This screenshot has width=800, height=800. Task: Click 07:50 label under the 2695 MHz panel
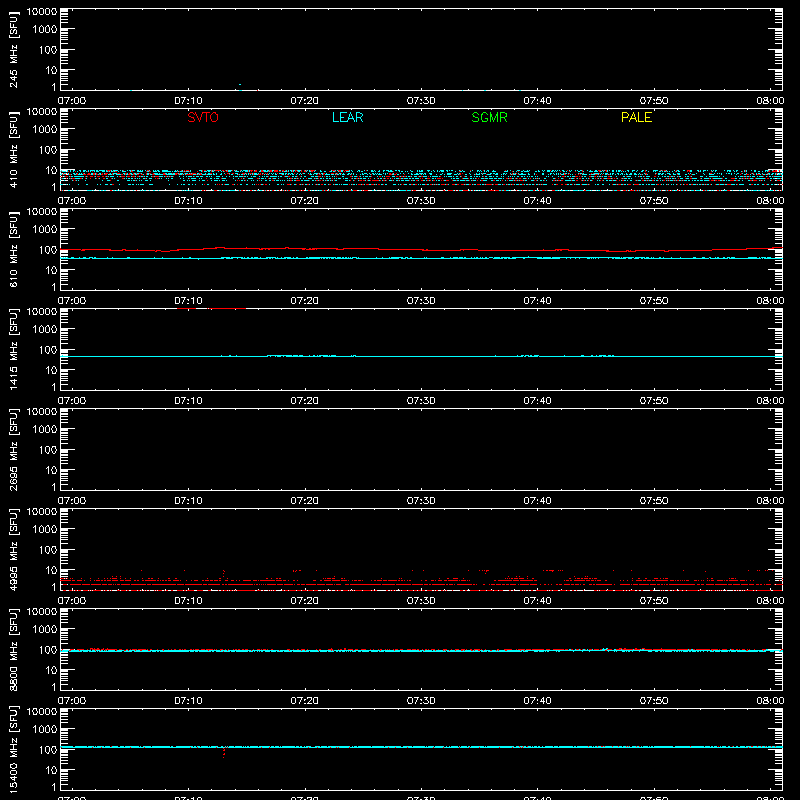[654, 501]
